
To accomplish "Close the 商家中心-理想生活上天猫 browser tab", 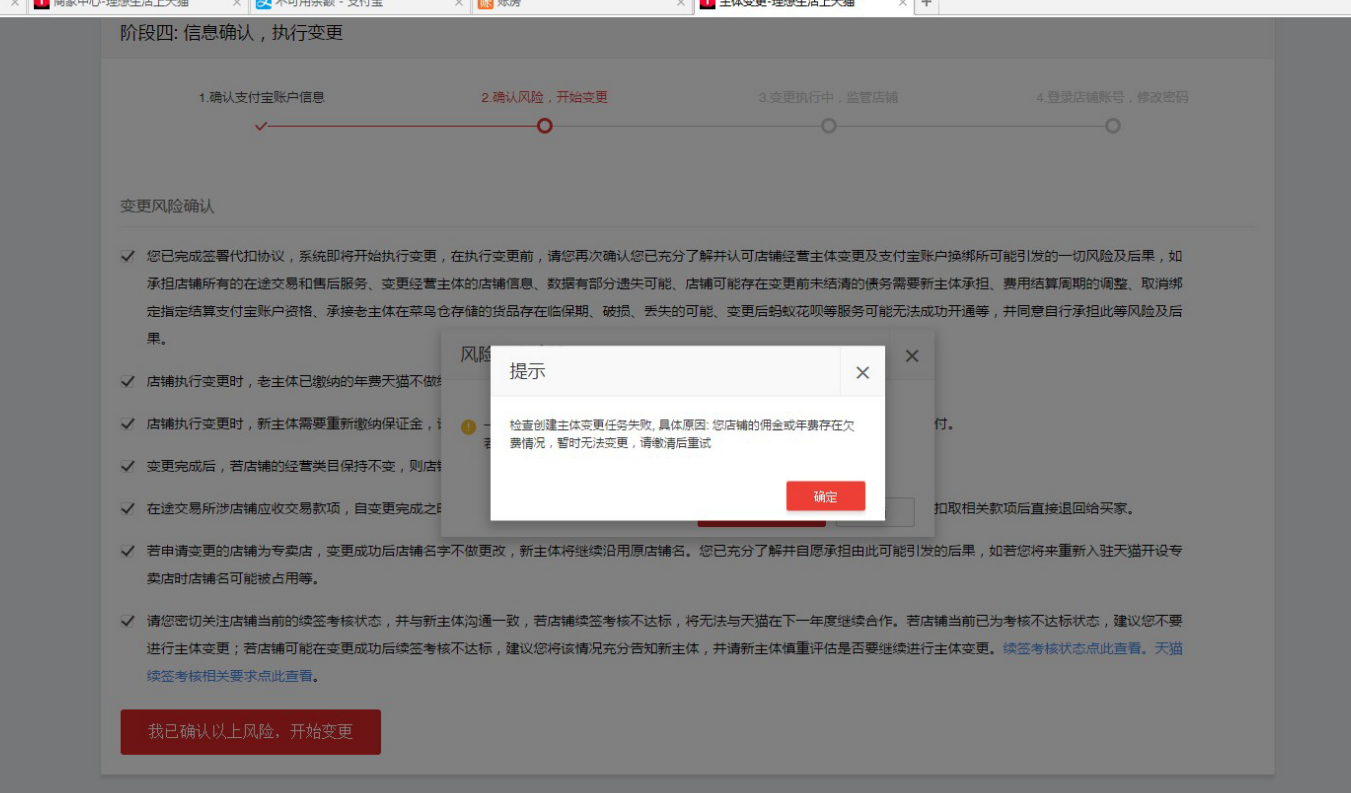I will (x=237, y=4).
